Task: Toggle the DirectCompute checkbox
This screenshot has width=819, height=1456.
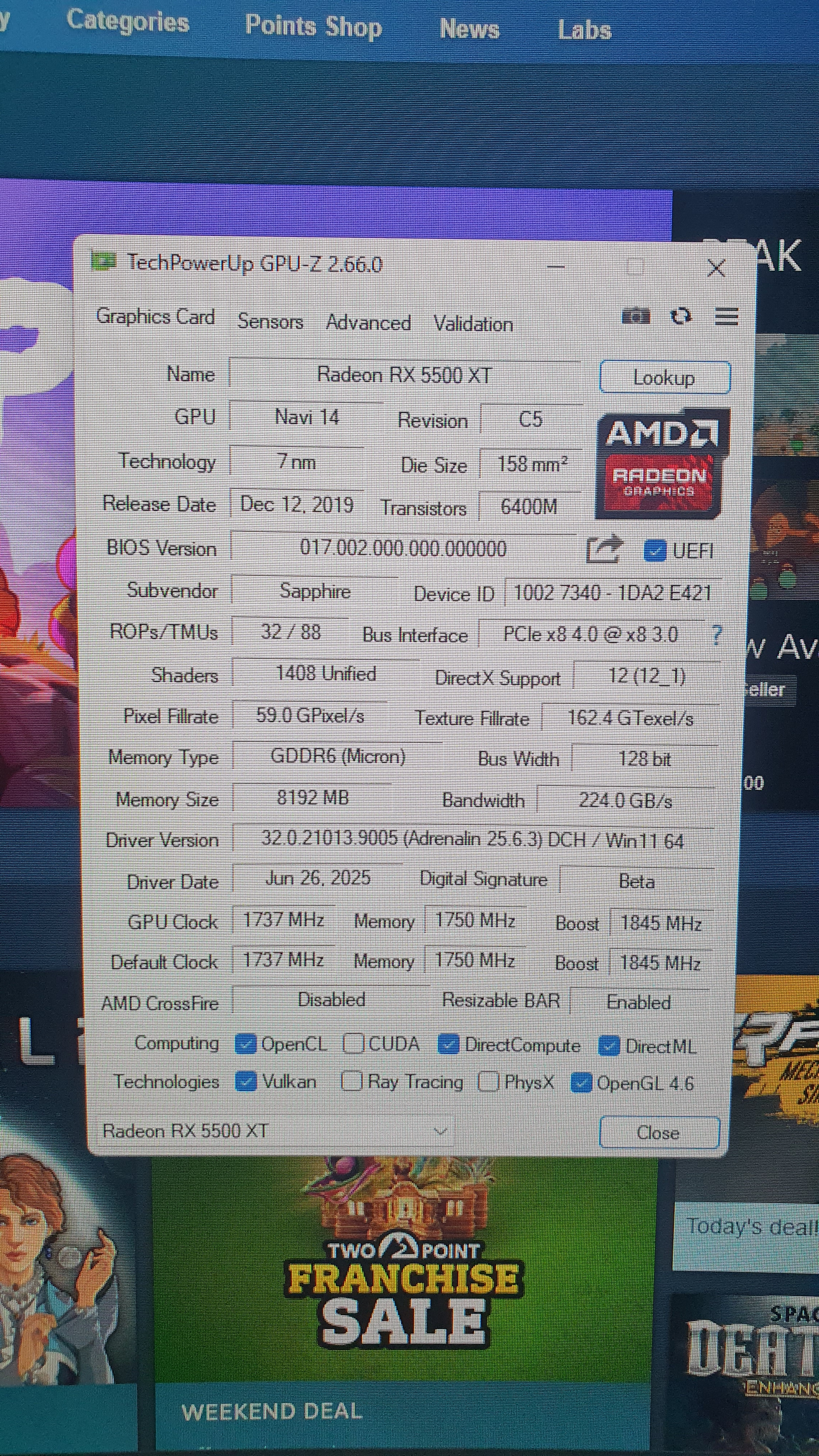Action: 448,1045
